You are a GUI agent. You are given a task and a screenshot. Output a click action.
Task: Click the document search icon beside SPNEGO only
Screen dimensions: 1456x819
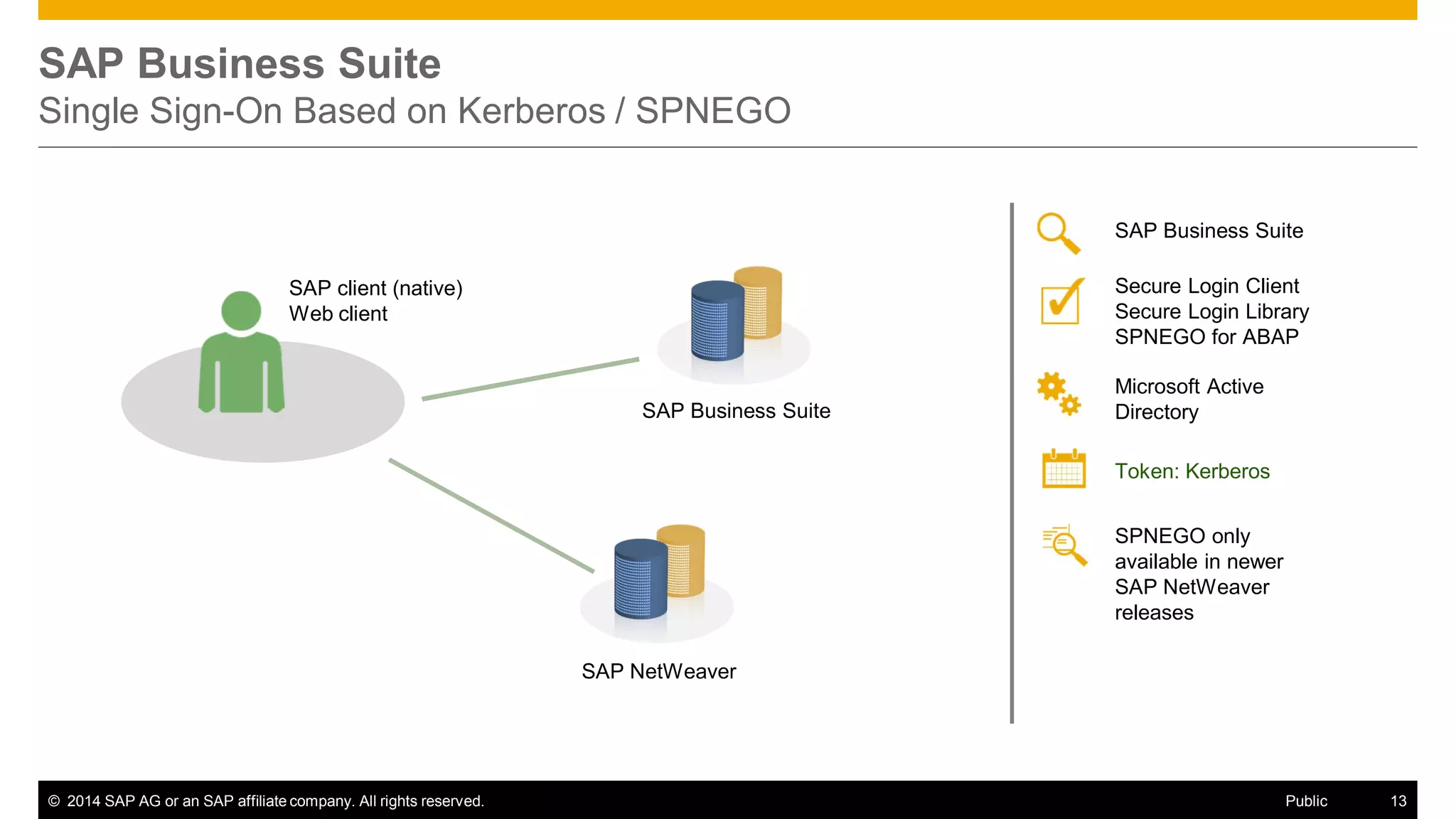tap(1065, 545)
